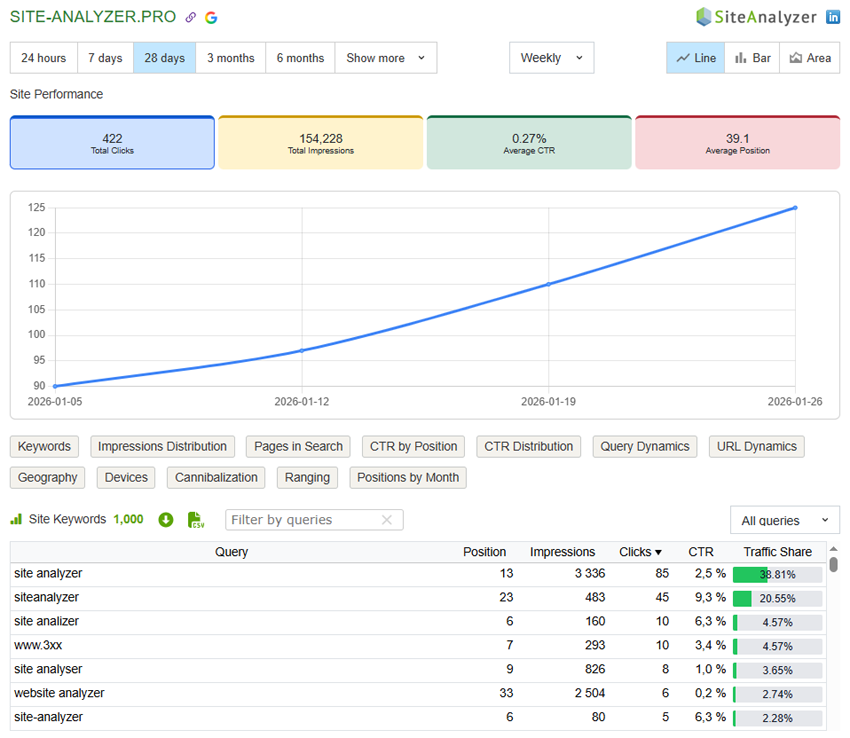The height and width of the screenshot is (738, 850).
Task: Open the Cannibalization report
Action: (215, 477)
